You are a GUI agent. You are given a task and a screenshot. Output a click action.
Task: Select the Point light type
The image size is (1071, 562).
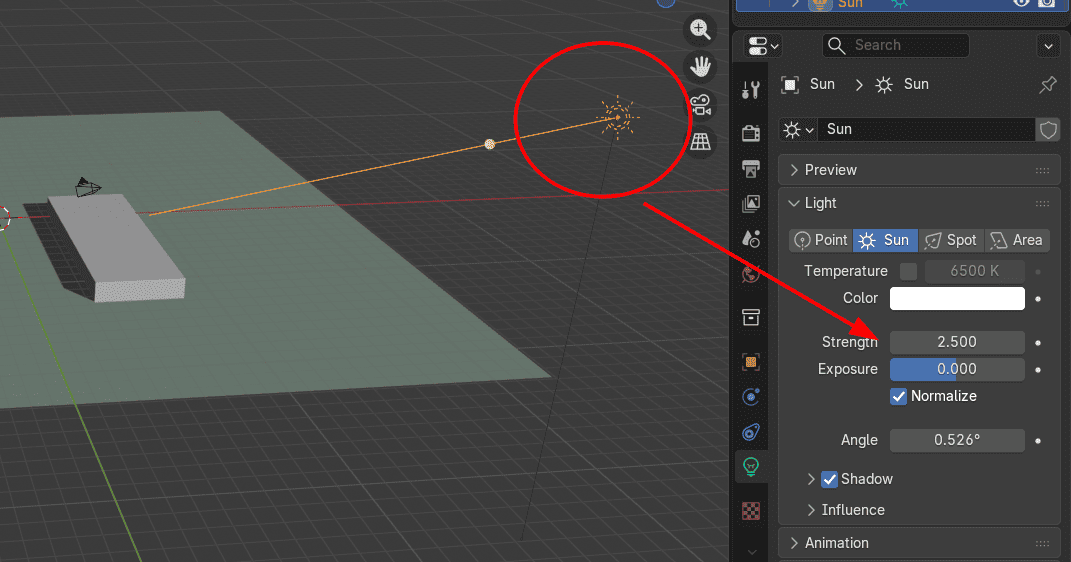click(821, 240)
